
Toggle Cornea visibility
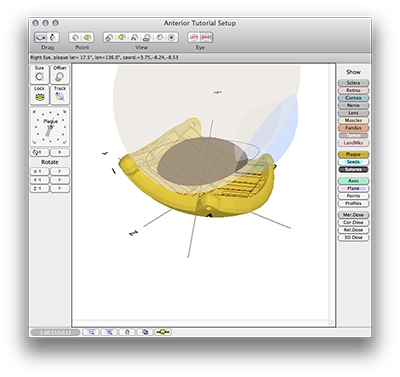coord(353,98)
